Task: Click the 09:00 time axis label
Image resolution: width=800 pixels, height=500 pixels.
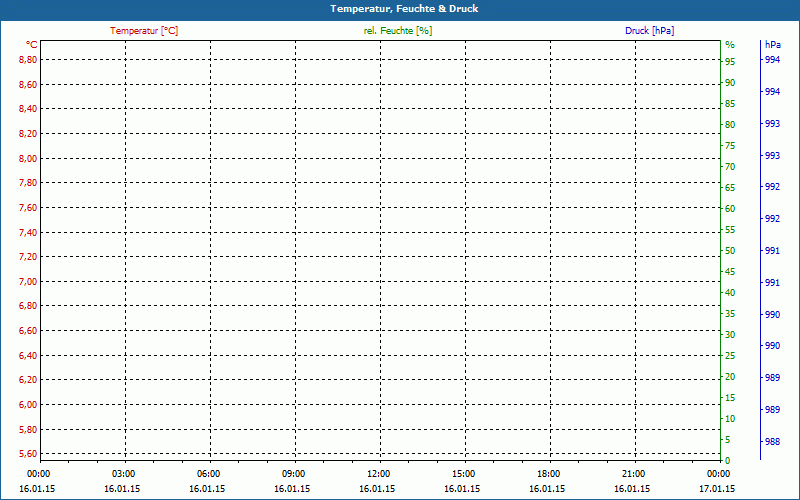Action: point(293,474)
